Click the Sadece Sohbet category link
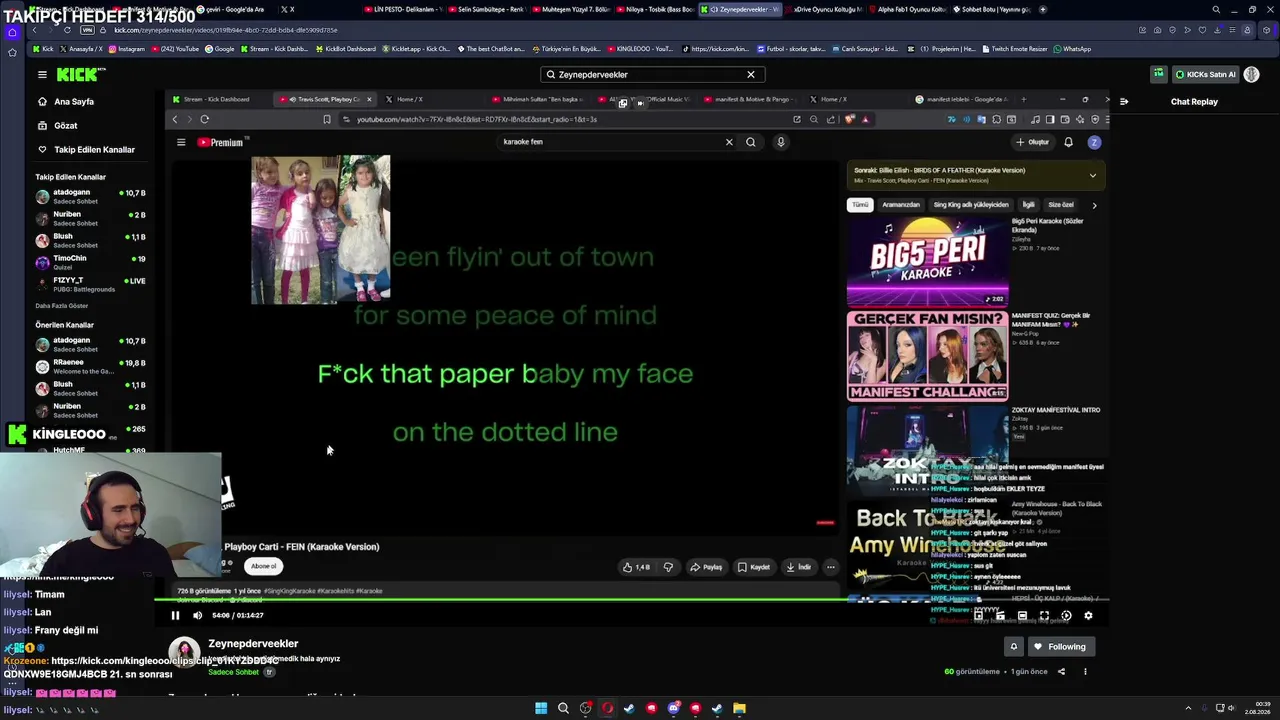The width and height of the screenshot is (1280, 720). [x=233, y=672]
